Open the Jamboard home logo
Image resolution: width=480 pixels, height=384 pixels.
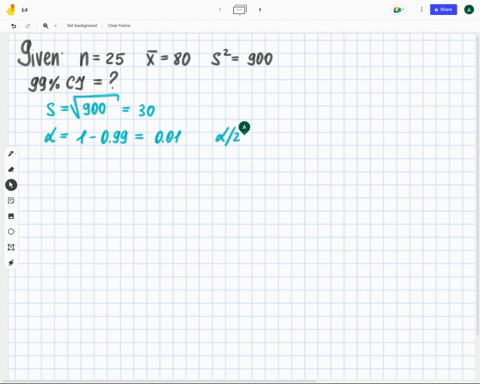[x=11, y=10]
